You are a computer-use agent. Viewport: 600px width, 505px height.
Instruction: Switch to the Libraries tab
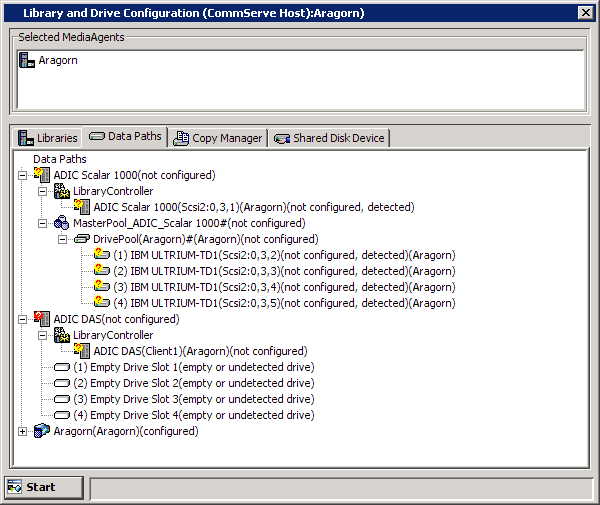tap(48, 138)
